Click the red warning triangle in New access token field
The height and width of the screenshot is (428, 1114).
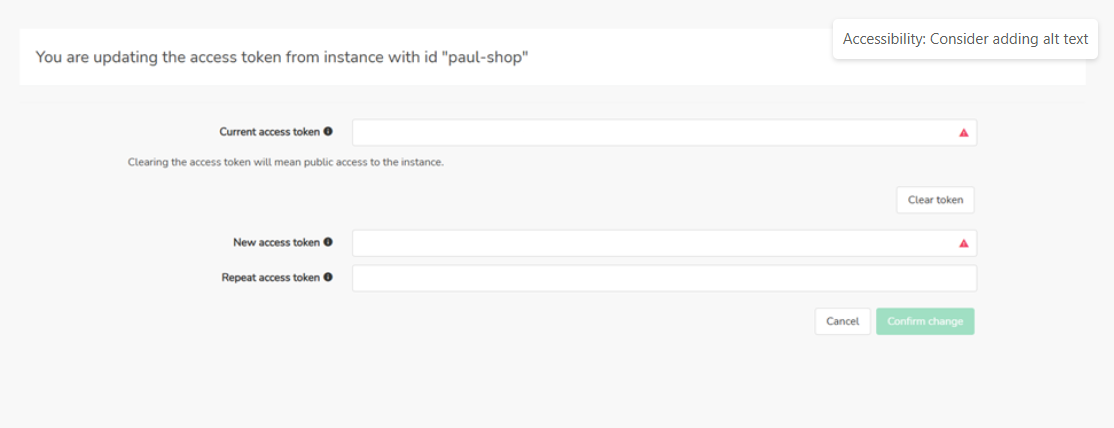coord(964,243)
